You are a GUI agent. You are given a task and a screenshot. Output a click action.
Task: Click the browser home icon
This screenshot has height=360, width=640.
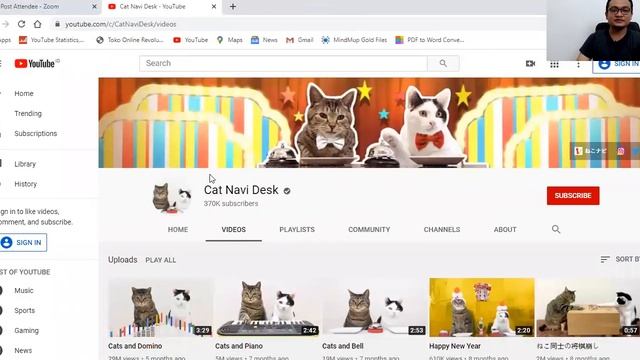[38, 24]
